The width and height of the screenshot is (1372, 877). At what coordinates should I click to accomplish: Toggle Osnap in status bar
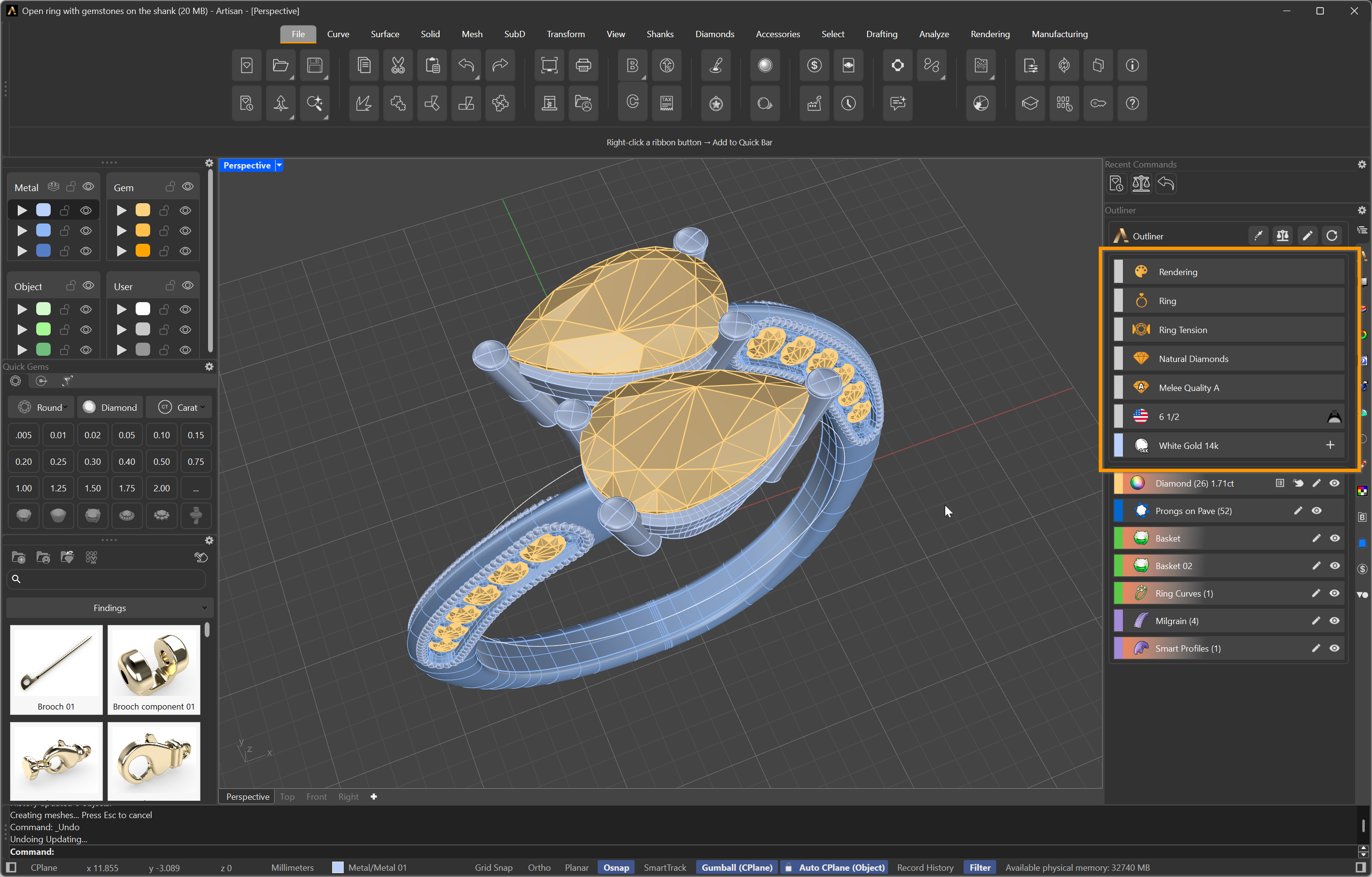616,867
